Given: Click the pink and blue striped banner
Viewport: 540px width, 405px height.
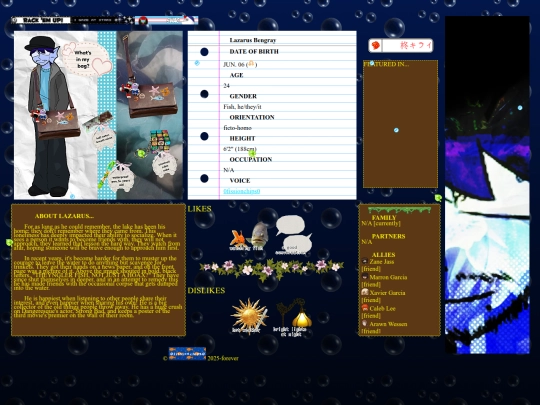Looking at the screenshot, I should [166, 20].
